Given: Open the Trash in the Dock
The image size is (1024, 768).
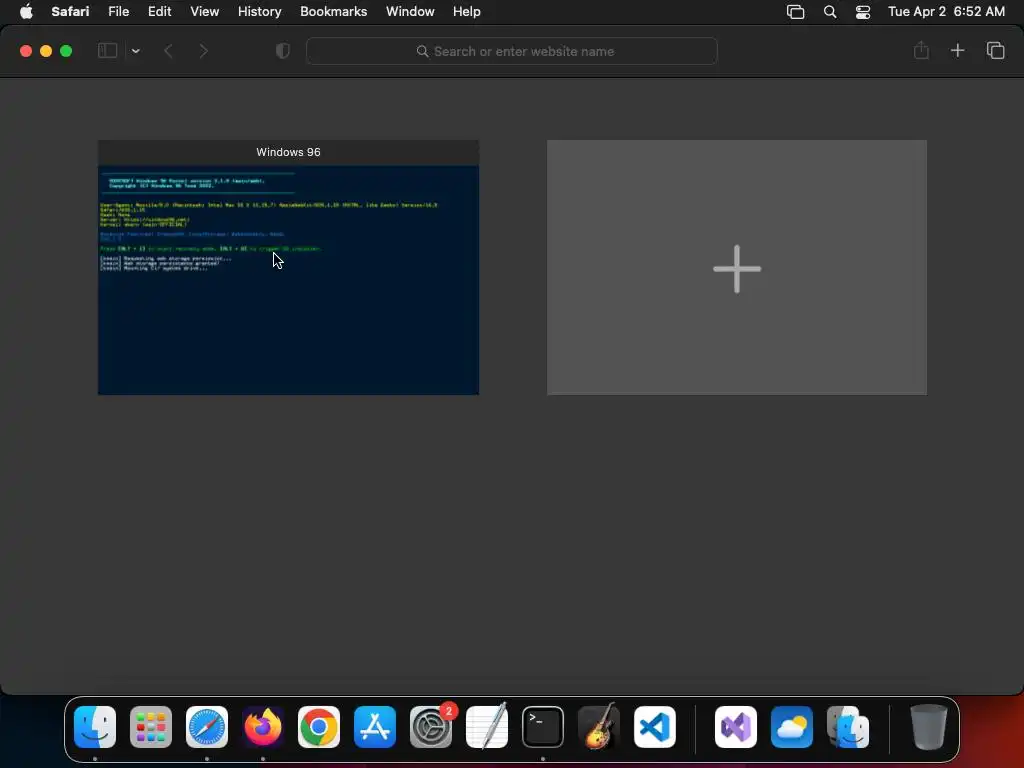Looking at the screenshot, I should click(x=929, y=726).
